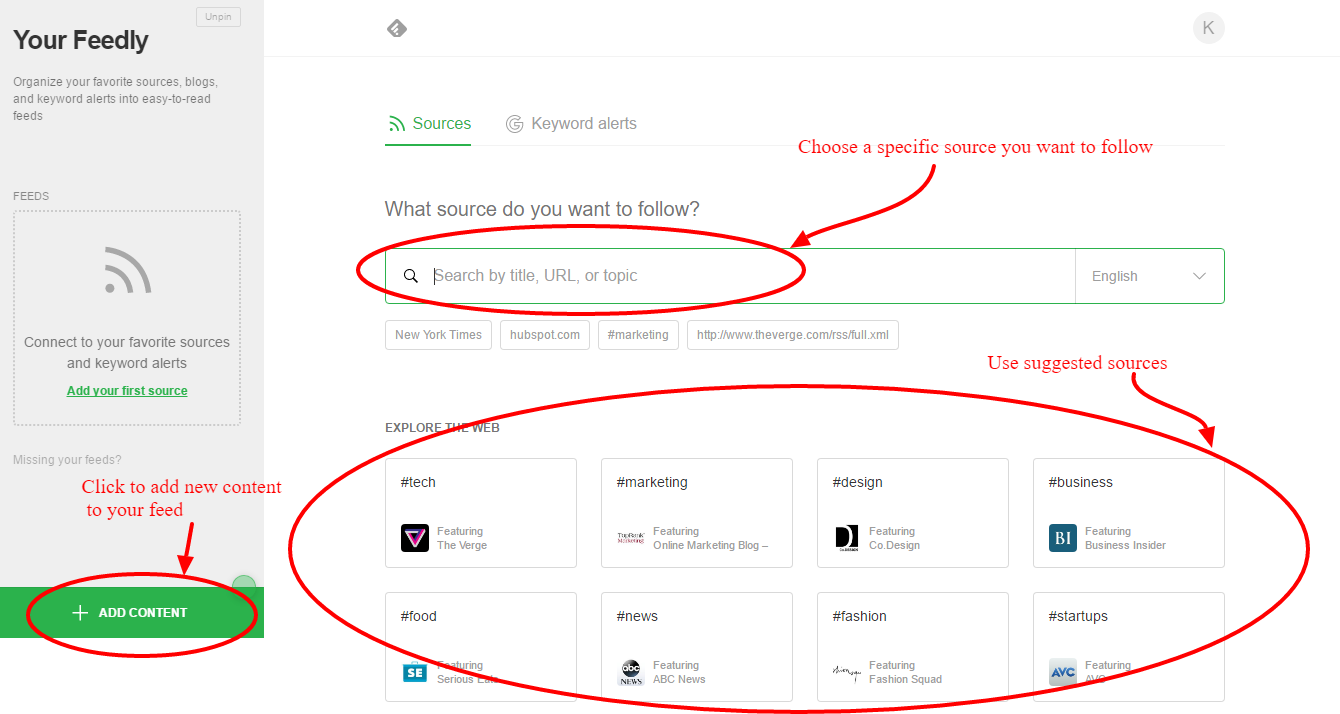Open the #startups topic card
Viewport: 1340px width, 714px height.
click(1129, 647)
